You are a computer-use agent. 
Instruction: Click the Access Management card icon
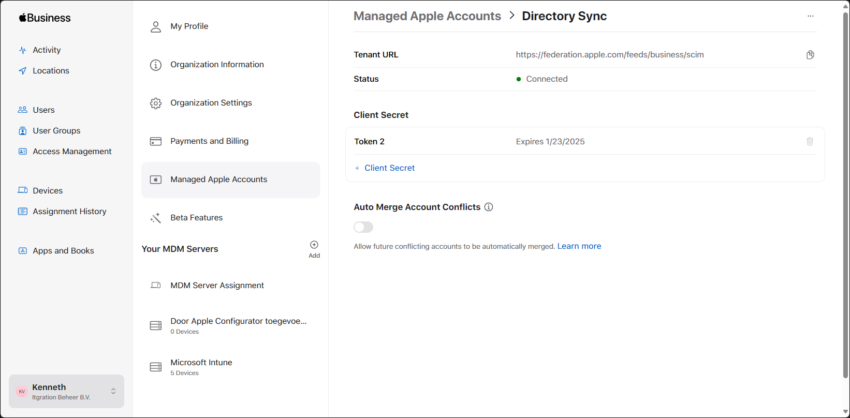pyautogui.click(x=22, y=151)
